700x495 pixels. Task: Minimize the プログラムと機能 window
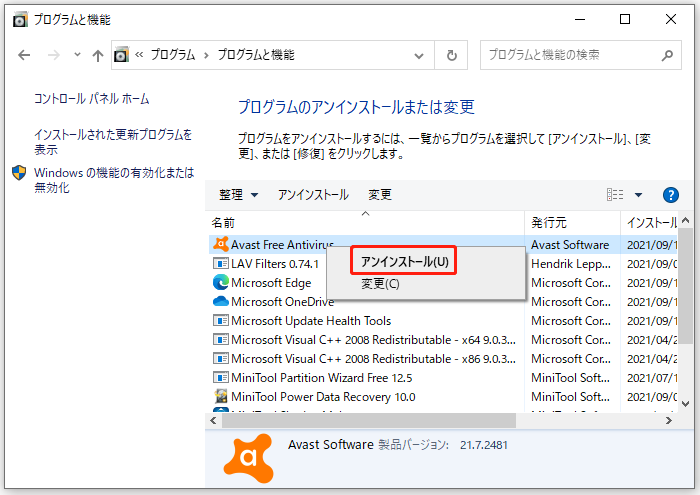(579, 19)
